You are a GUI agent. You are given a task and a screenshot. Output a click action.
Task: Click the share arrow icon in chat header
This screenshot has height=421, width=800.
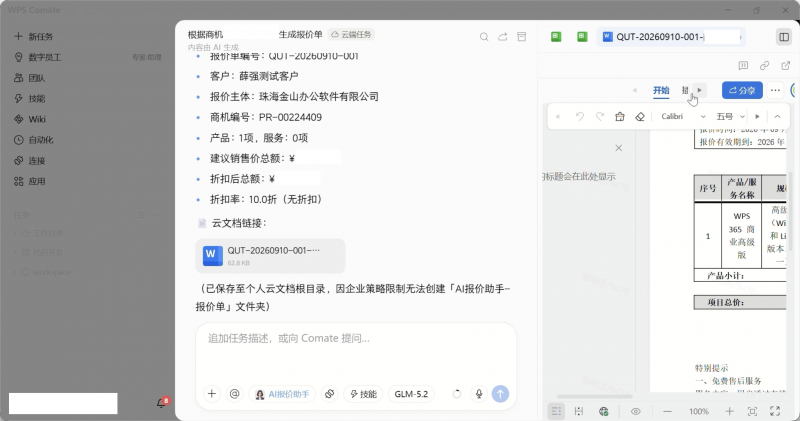[x=503, y=37]
